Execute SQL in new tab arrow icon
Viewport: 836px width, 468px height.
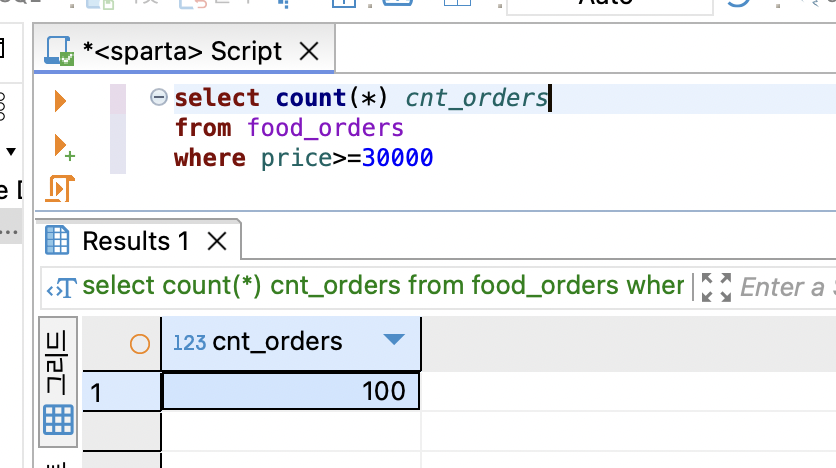click(64, 148)
